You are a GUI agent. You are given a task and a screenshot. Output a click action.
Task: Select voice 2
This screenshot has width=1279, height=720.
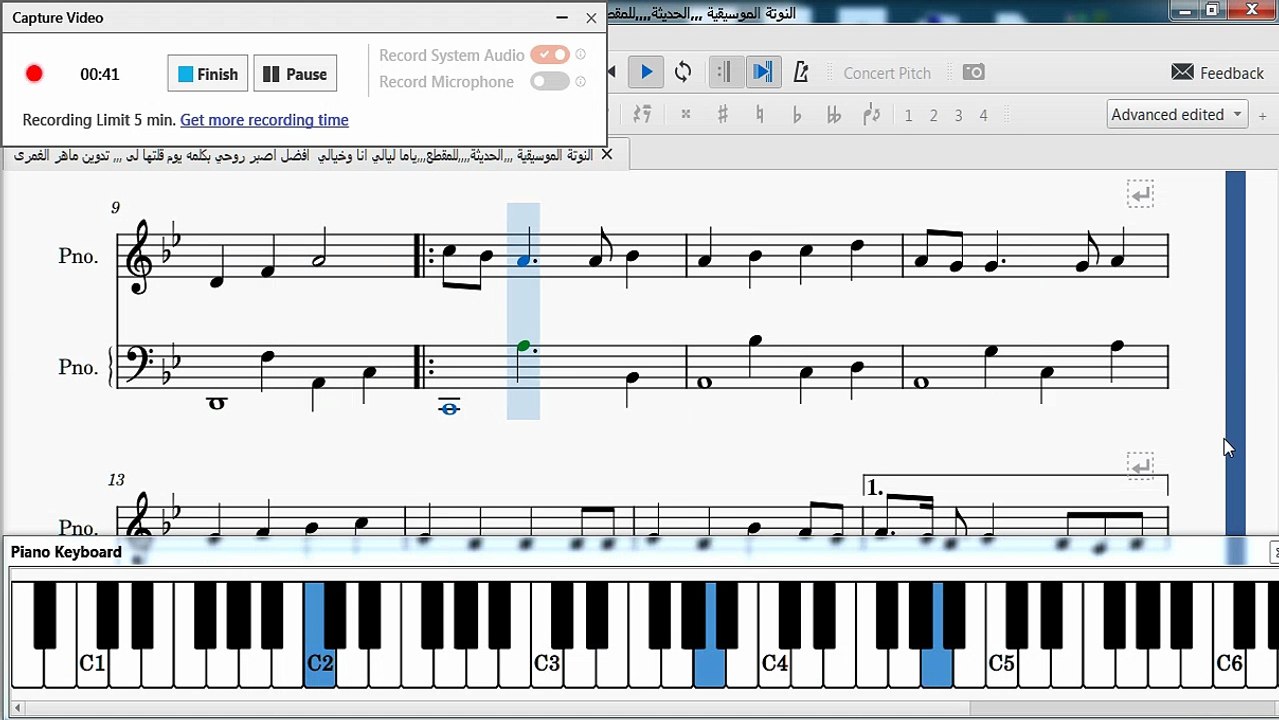pyautogui.click(x=933, y=115)
